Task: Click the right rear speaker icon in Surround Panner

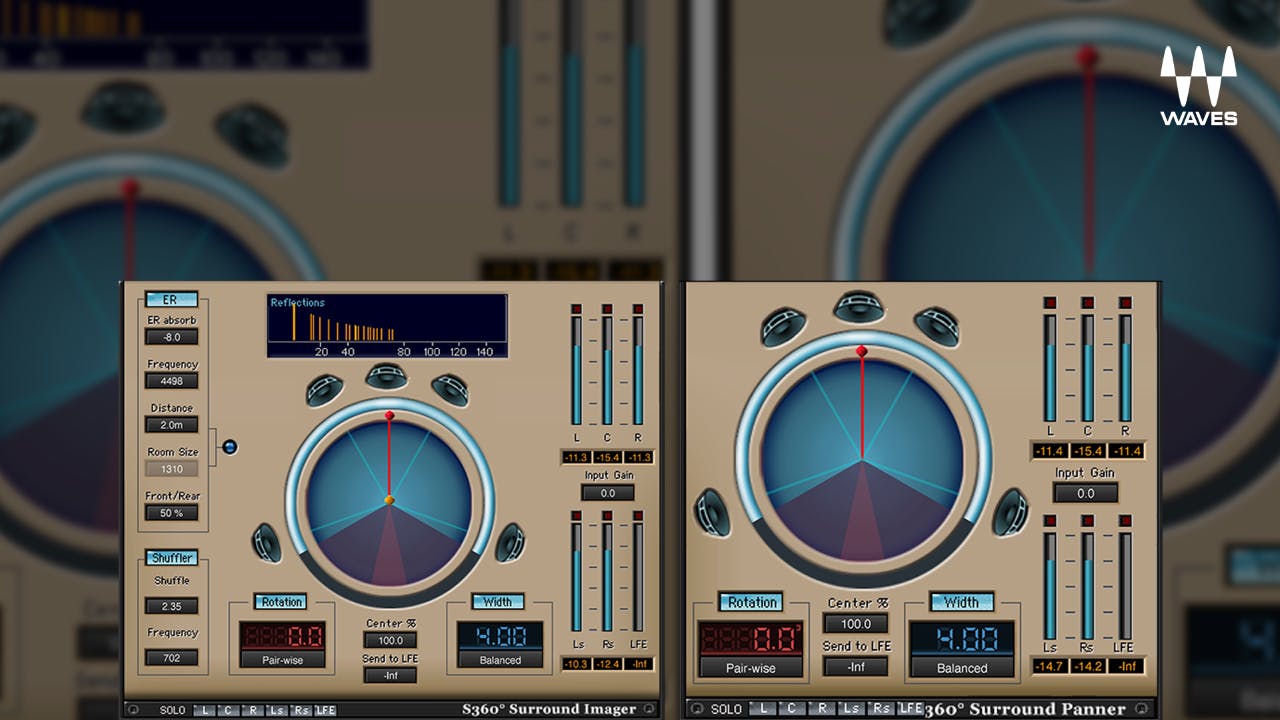Action: [x=1009, y=512]
